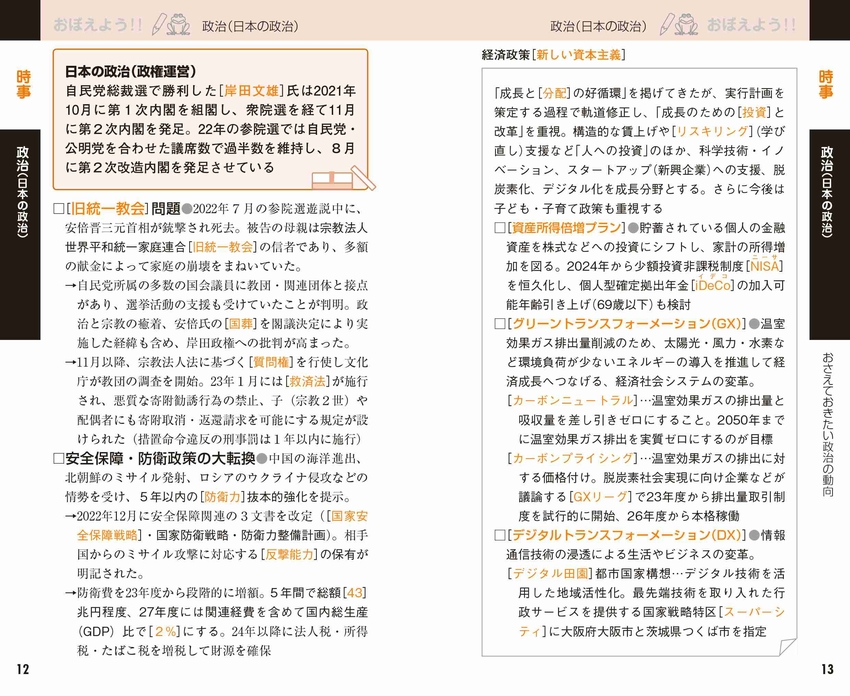
Task: Click page number 12
Action: point(23,669)
